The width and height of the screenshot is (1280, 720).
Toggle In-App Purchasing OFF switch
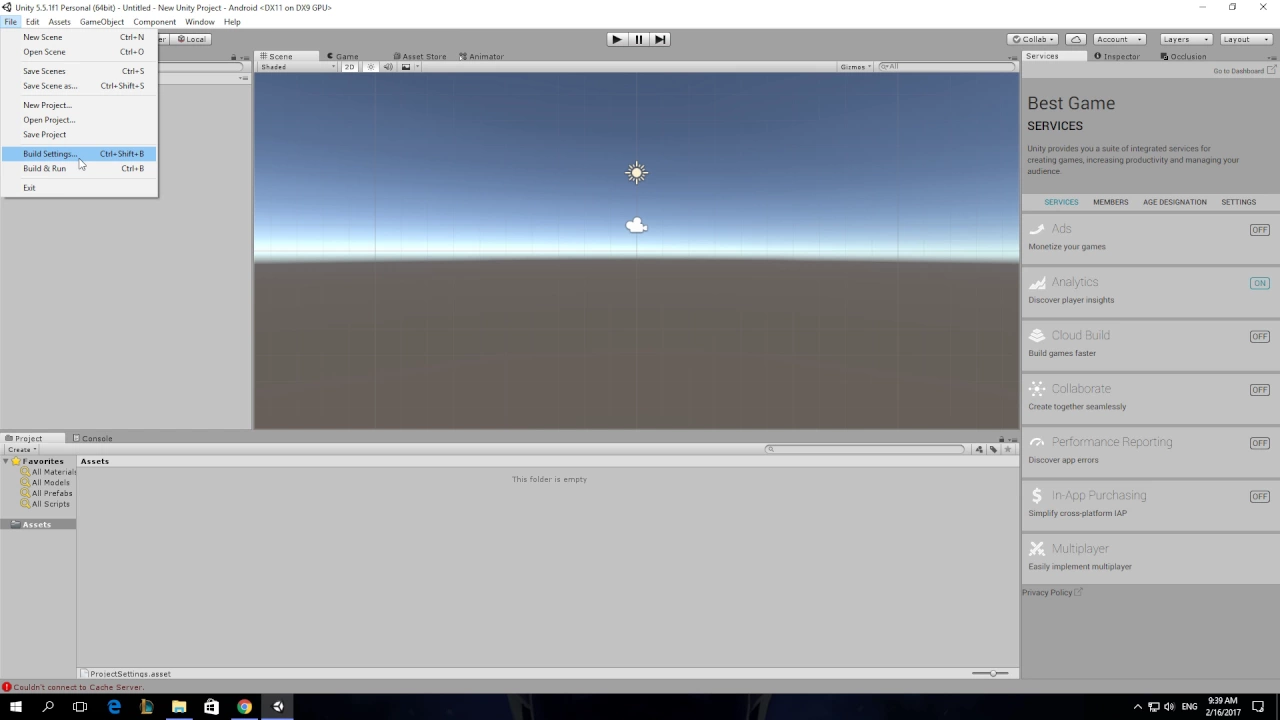1259,496
